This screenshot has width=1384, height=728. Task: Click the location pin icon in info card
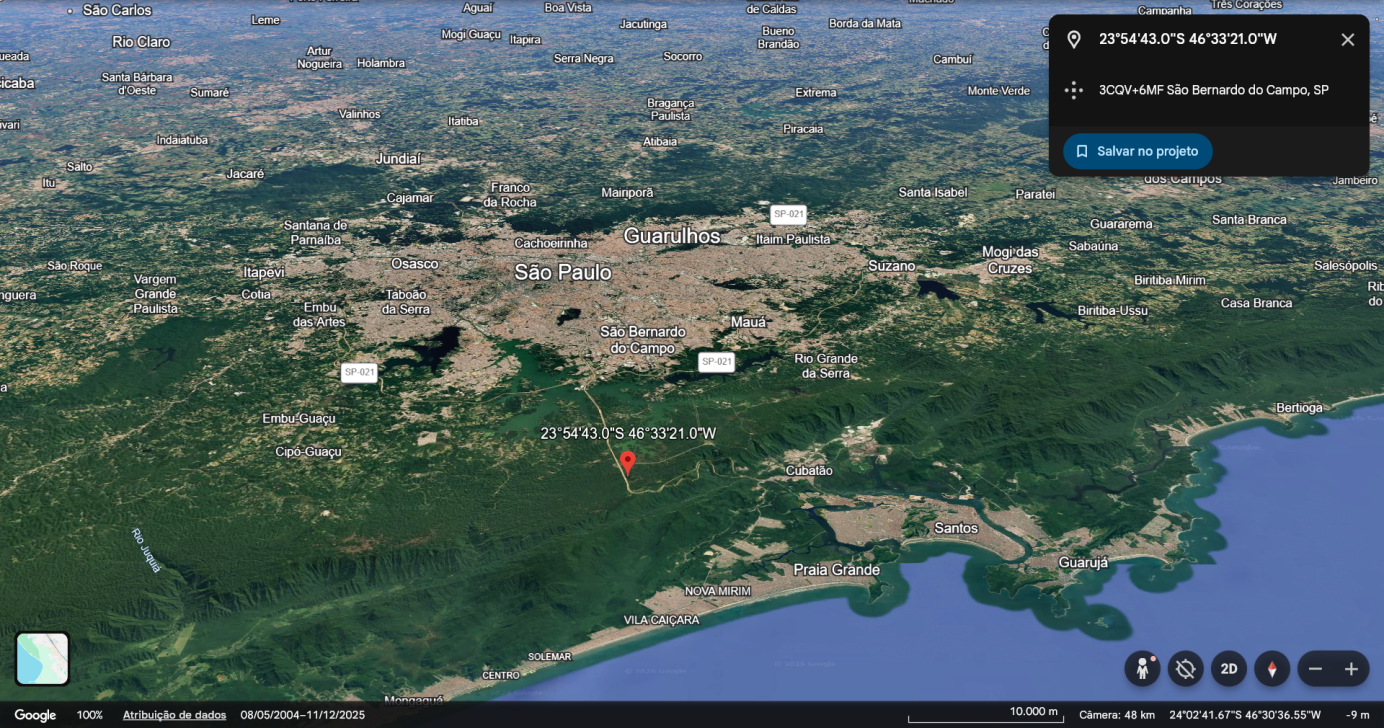click(x=1074, y=40)
